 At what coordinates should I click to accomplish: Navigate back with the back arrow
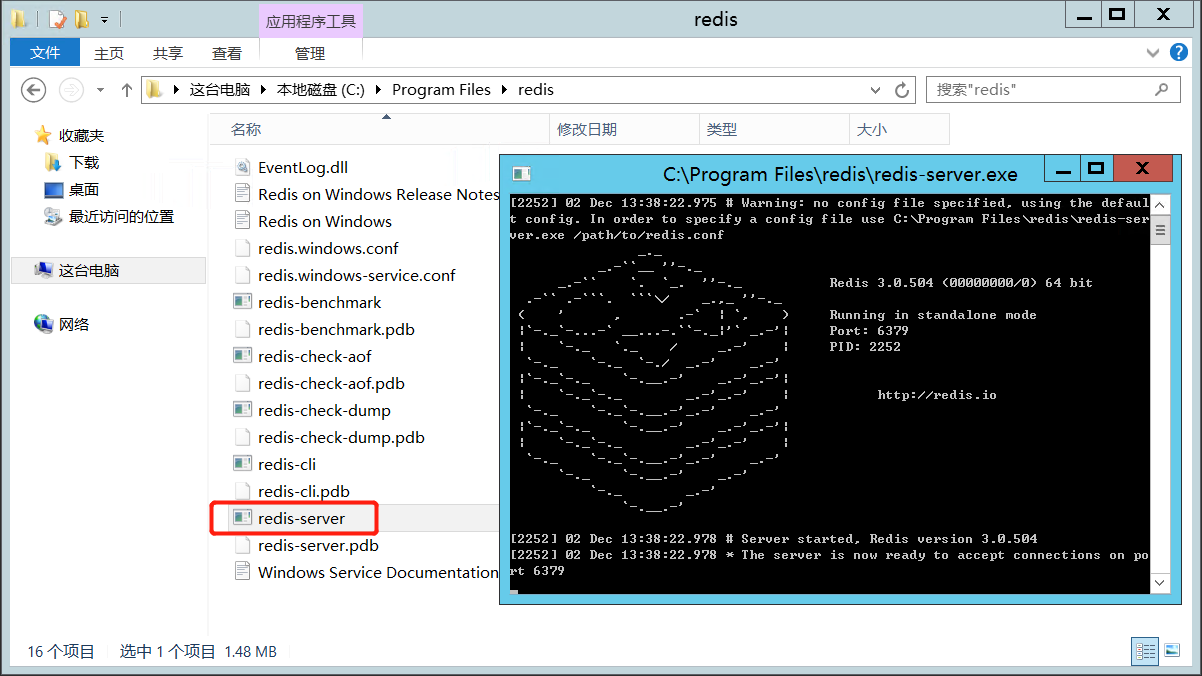(33, 90)
